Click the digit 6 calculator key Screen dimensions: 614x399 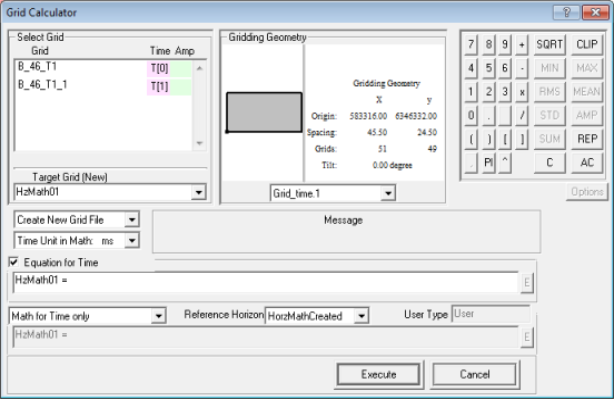tap(505, 68)
